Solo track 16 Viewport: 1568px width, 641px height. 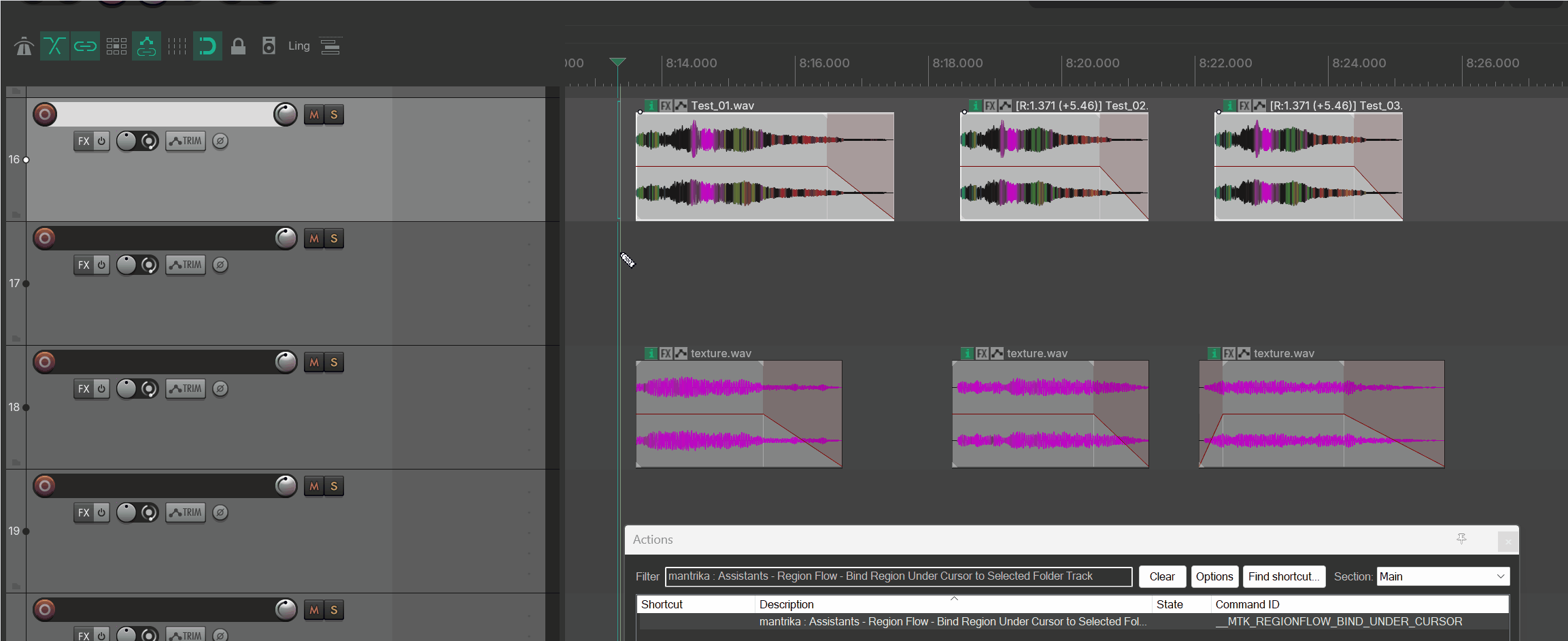[x=334, y=115]
